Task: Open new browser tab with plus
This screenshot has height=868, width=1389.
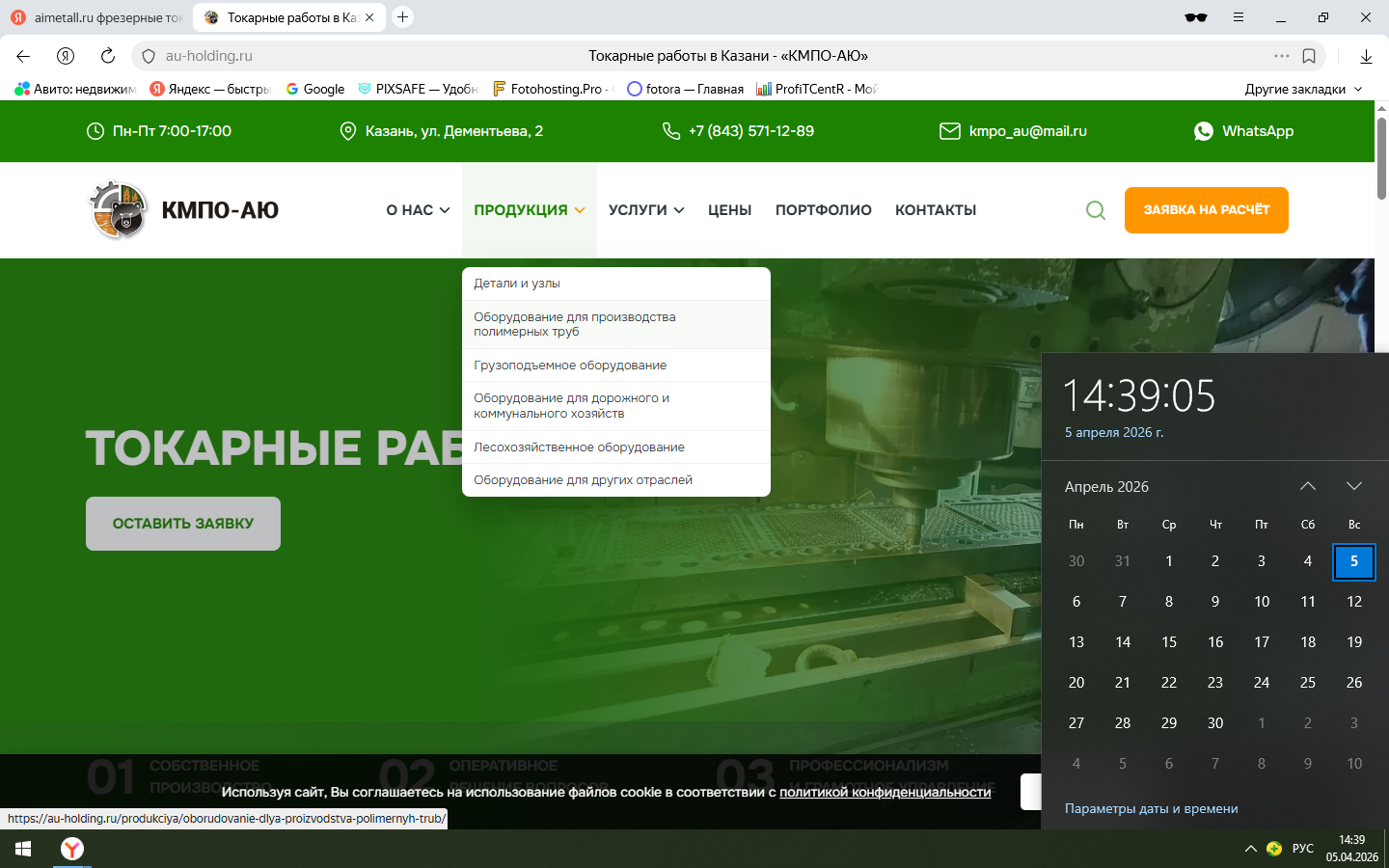Action: (403, 17)
